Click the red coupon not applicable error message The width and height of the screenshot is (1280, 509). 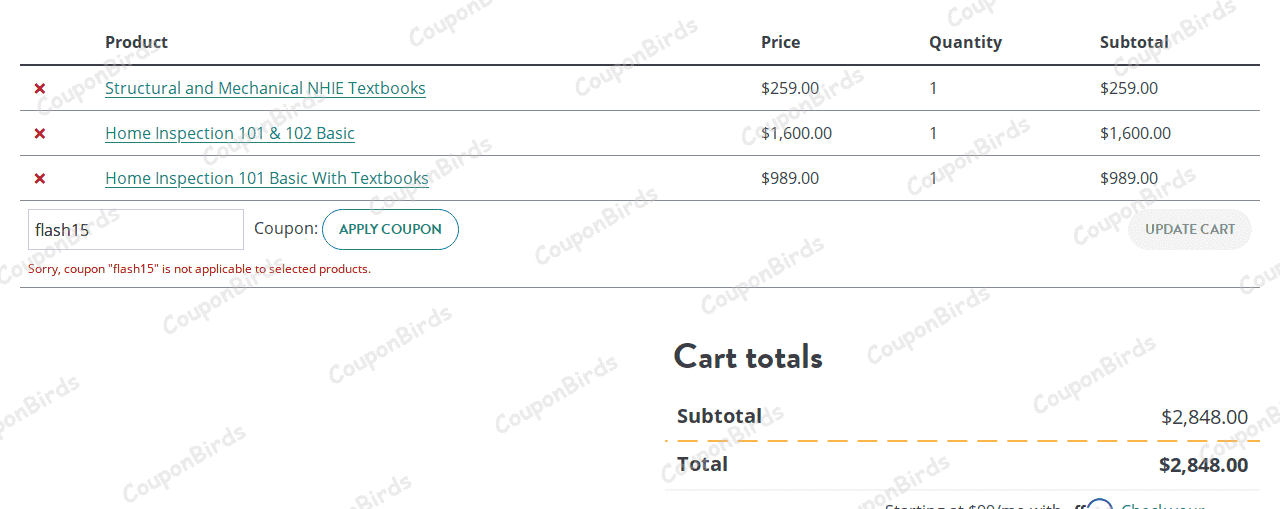[199, 269]
